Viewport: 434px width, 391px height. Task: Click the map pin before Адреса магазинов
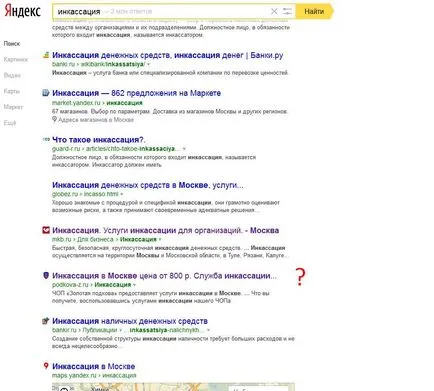[54, 119]
